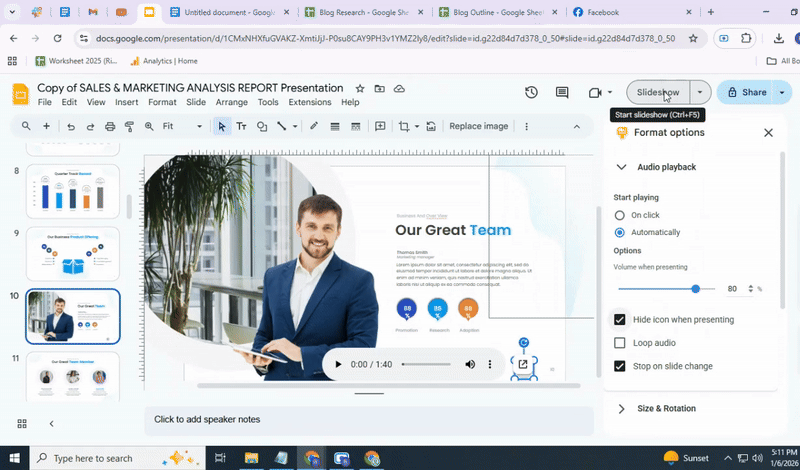Viewport: 800px width, 470px height.
Task: Click the undo arrow in the toolbar
Action: [x=70, y=127]
